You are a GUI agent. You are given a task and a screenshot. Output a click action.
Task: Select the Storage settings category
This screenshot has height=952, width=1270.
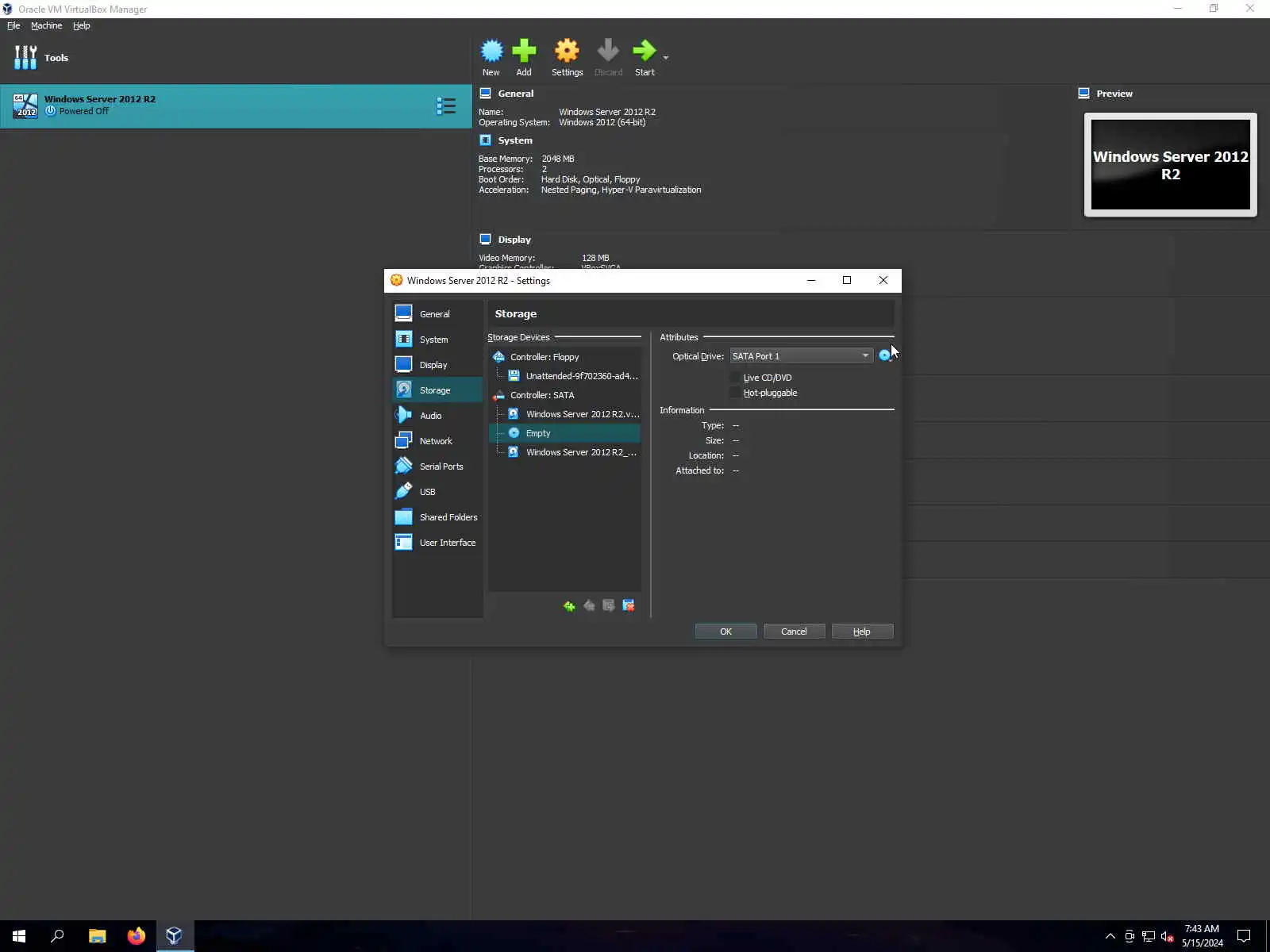click(x=437, y=390)
